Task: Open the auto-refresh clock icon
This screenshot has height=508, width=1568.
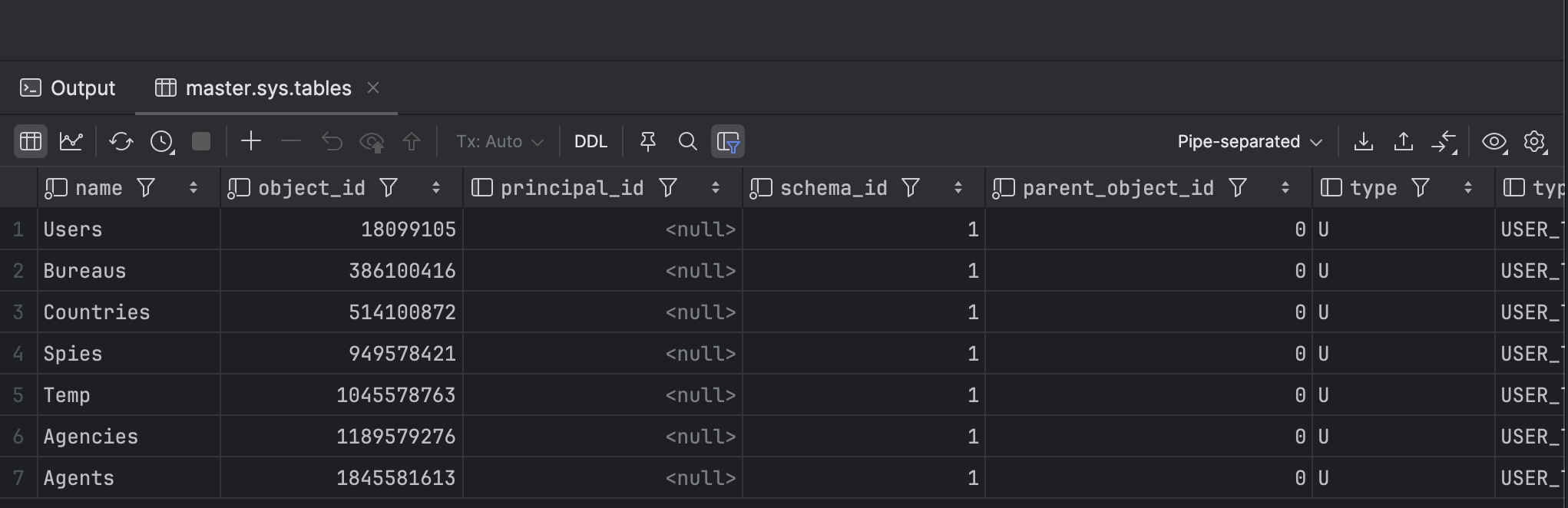Action: [x=162, y=142]
